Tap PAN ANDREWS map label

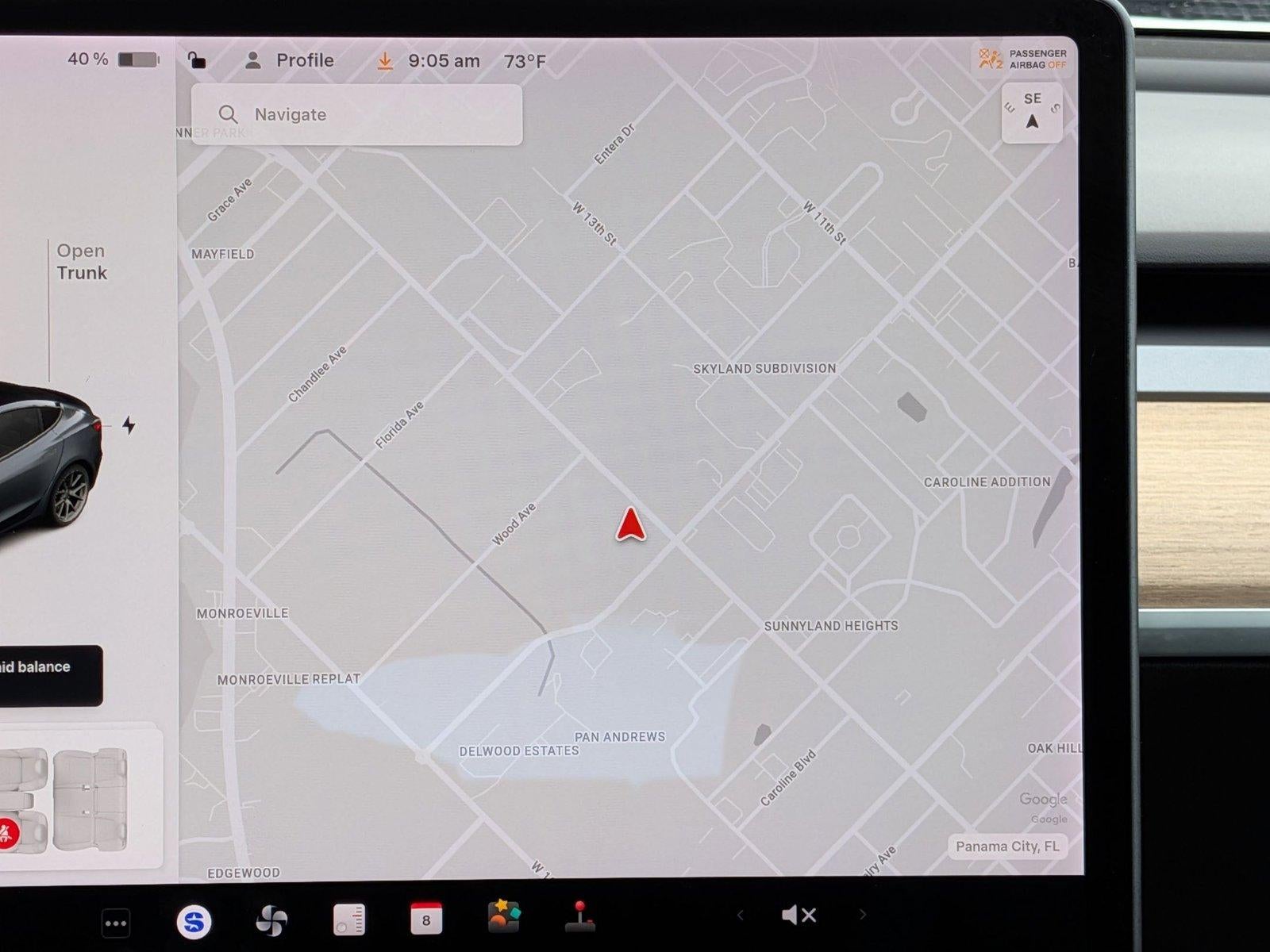620,737
